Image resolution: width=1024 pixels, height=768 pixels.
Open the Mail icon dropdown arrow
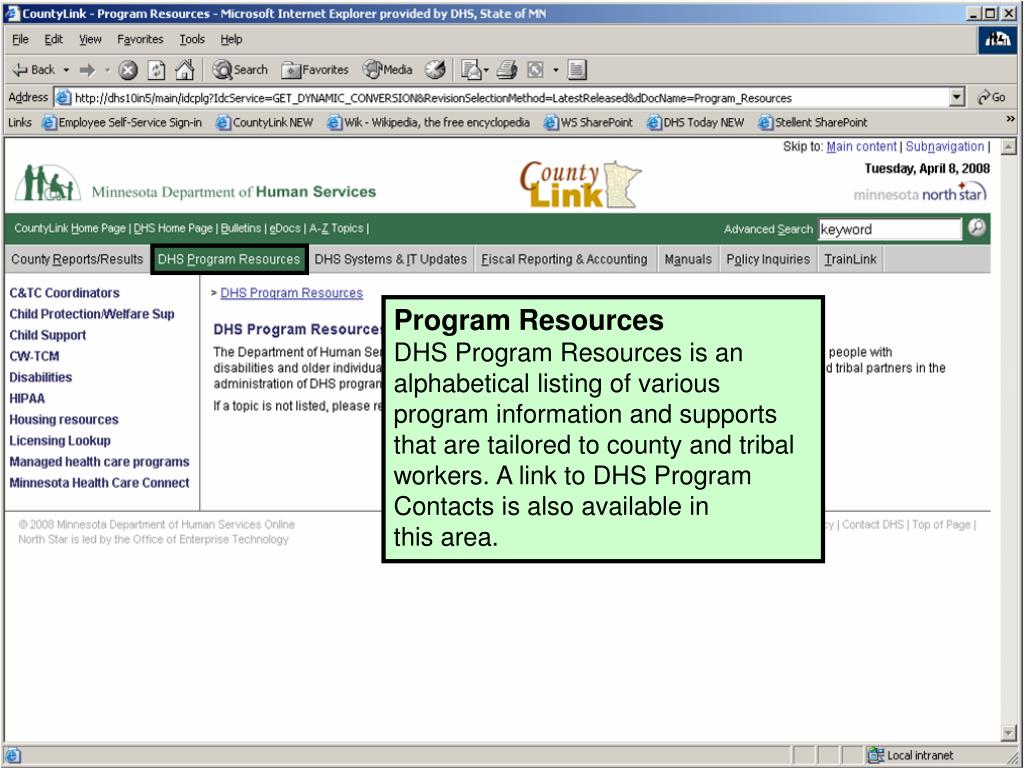point(487,69)
